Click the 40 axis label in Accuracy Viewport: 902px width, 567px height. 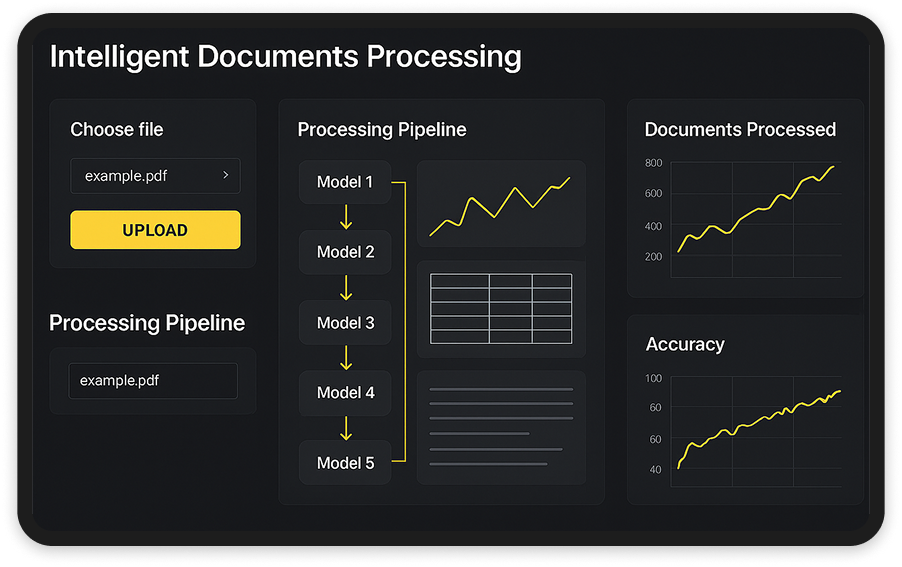tap(655, 469)
